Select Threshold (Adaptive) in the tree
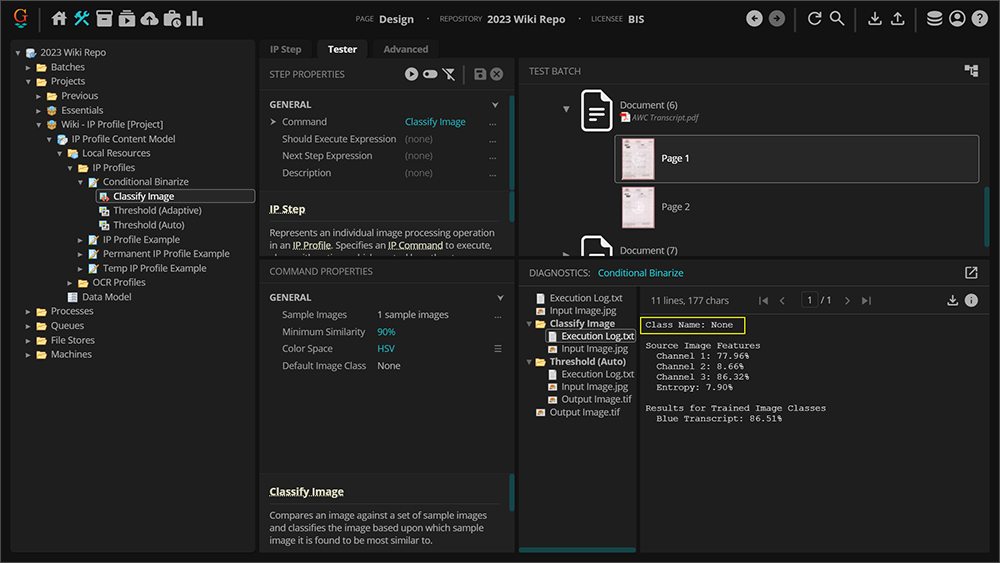1000x563 pixels. point(157,211)
